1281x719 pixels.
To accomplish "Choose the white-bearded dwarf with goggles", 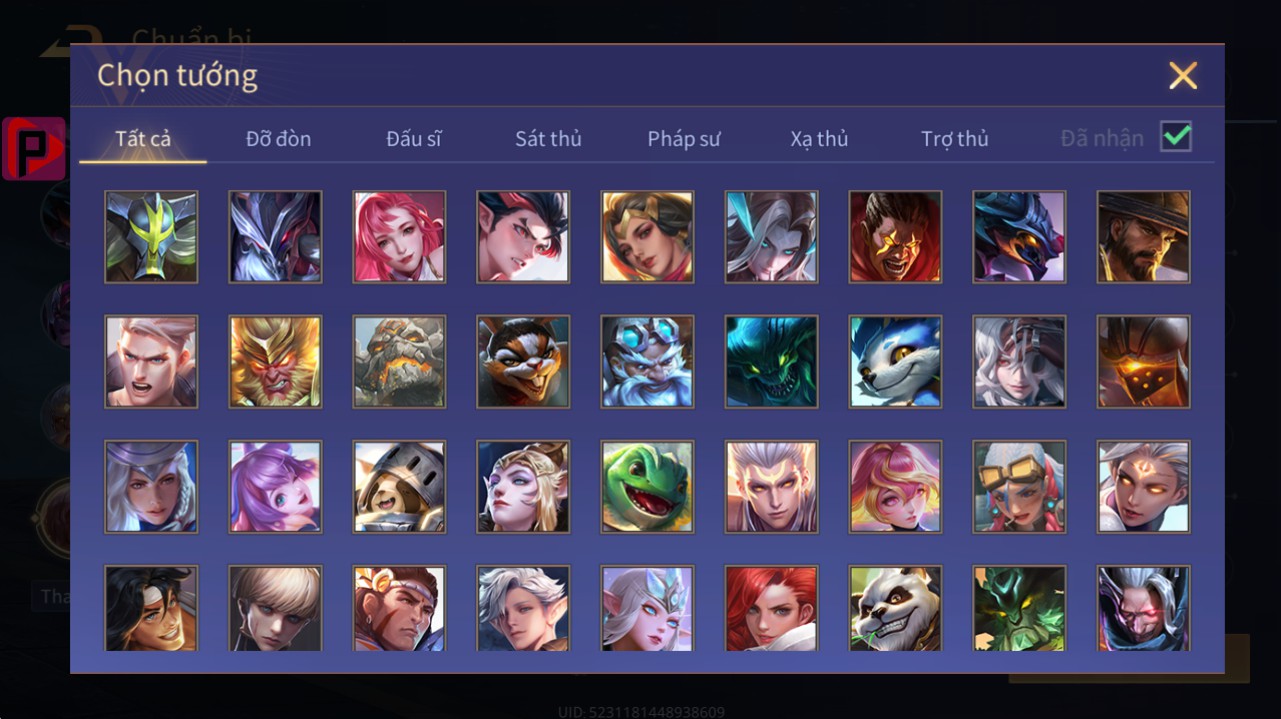I will [x=647, y=361].
